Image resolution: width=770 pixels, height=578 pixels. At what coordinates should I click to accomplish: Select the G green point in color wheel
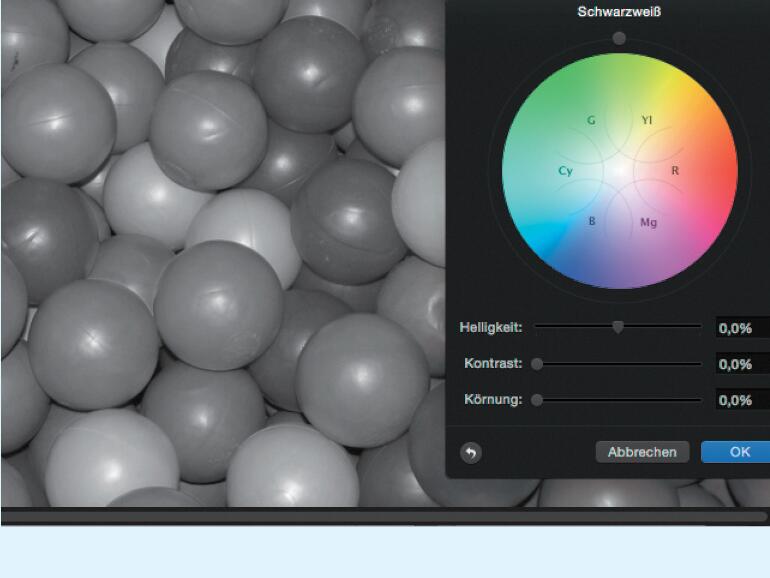[x=591, y=120]
